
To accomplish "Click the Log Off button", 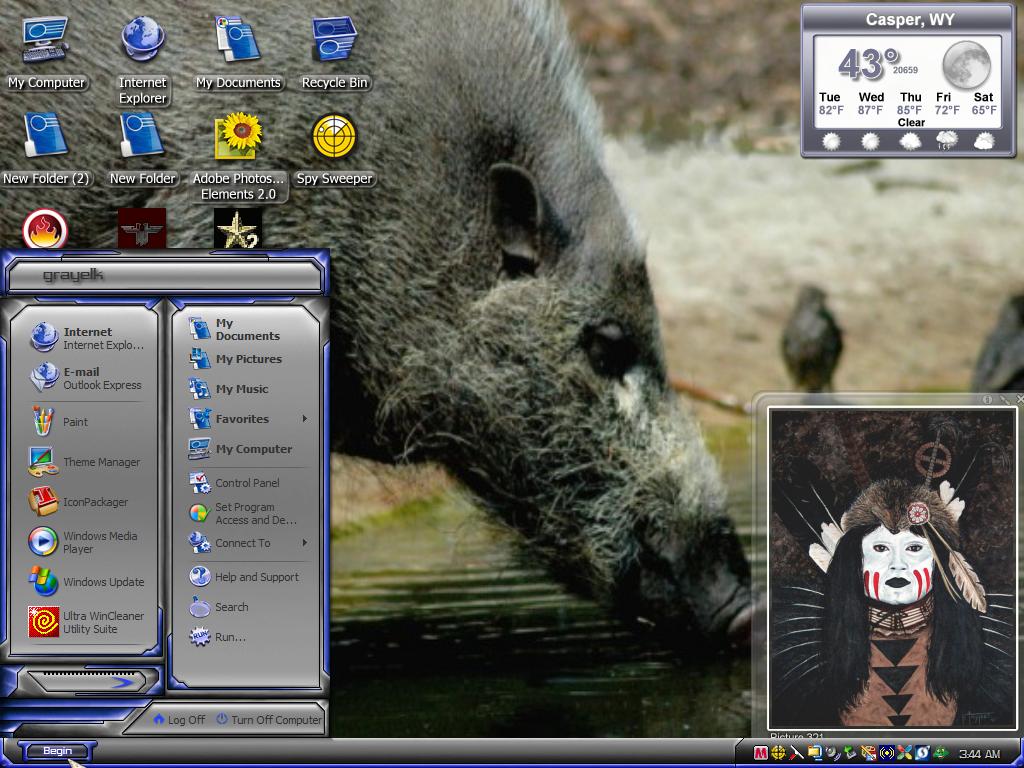I will click(180, 719).
